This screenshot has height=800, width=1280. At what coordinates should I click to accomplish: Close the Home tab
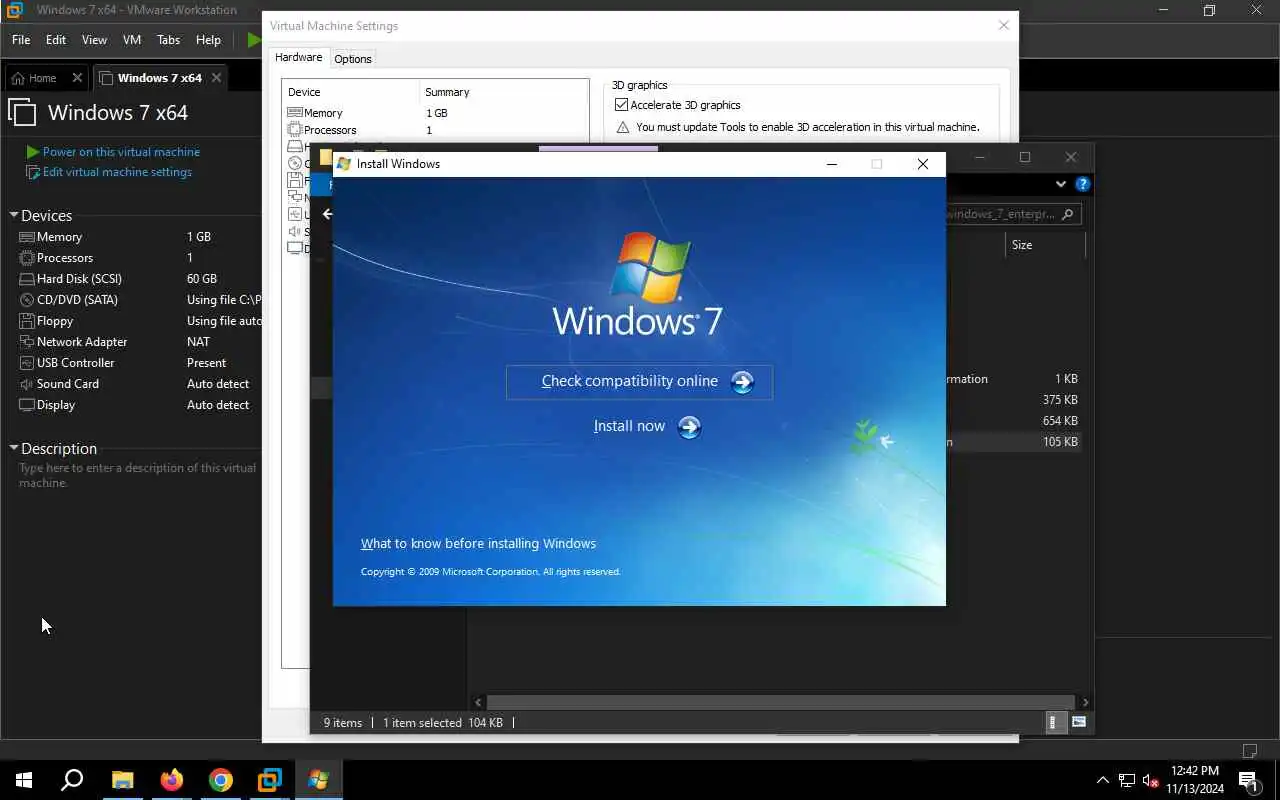pos(76,78)
